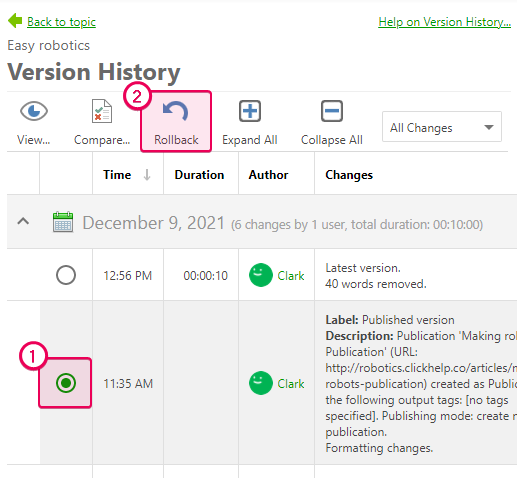Click the green back arrow icon
Viewport: 517px width, 478px height.
15,21
